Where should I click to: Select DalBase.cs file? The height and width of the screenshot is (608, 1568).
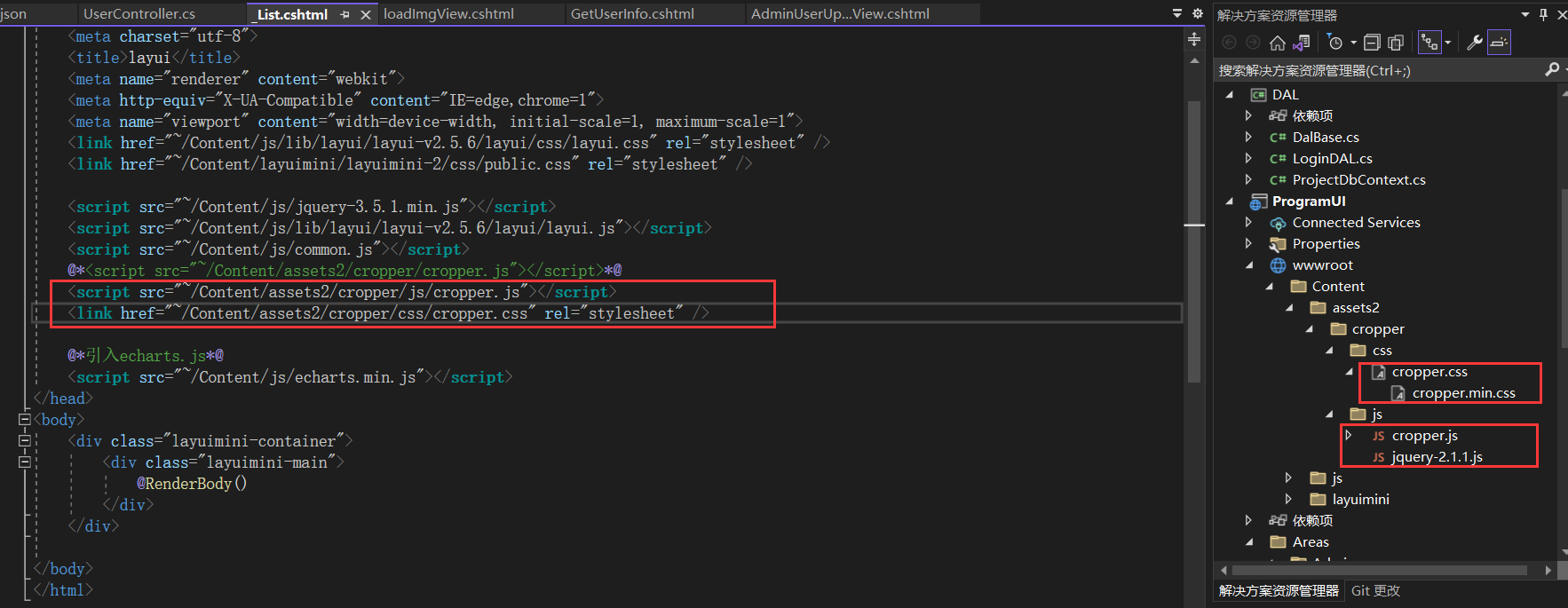pos(1326,137)
